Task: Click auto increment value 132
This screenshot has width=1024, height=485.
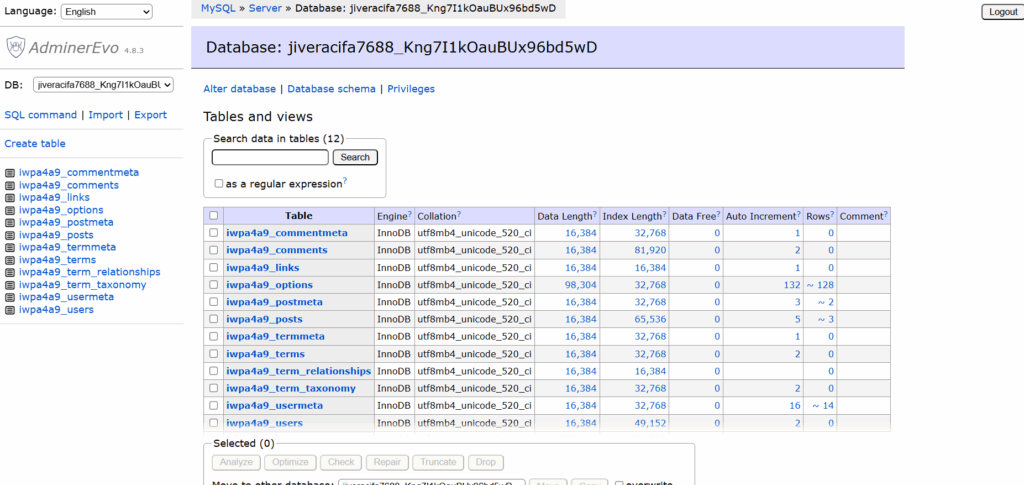Action: [792, 285]
